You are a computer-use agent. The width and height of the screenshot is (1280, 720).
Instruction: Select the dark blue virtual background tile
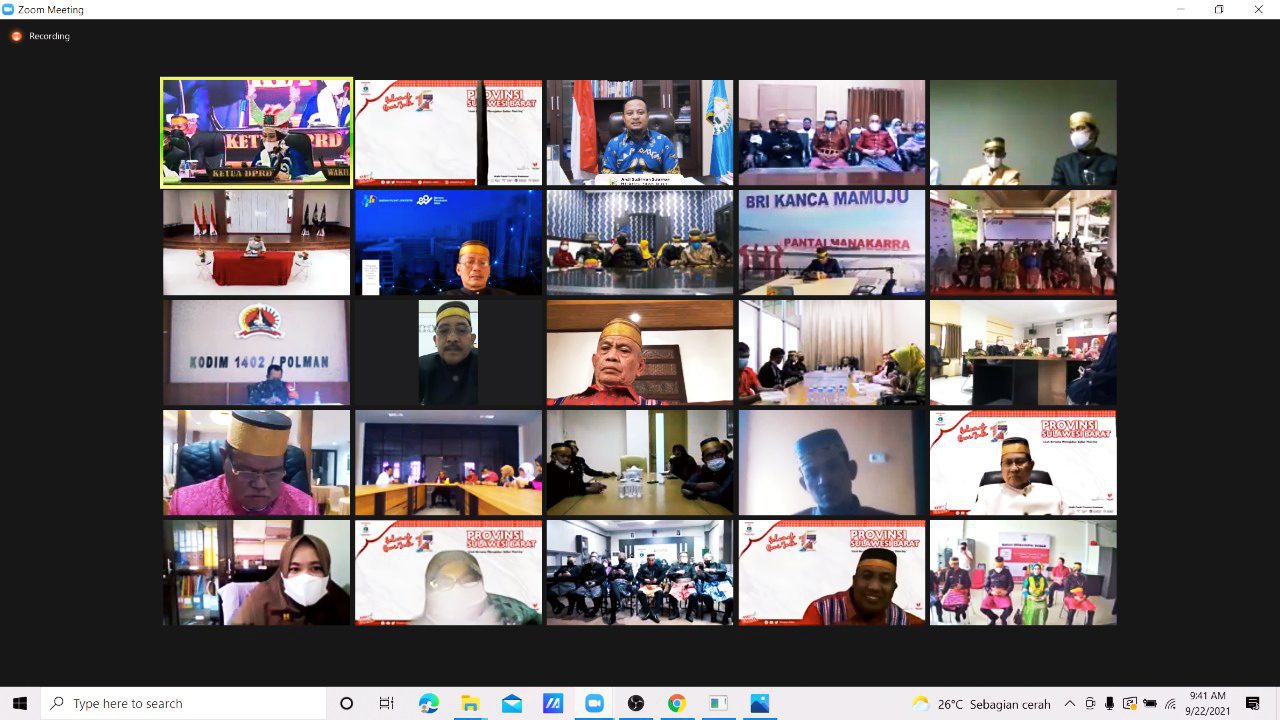[x=448, y=243]
